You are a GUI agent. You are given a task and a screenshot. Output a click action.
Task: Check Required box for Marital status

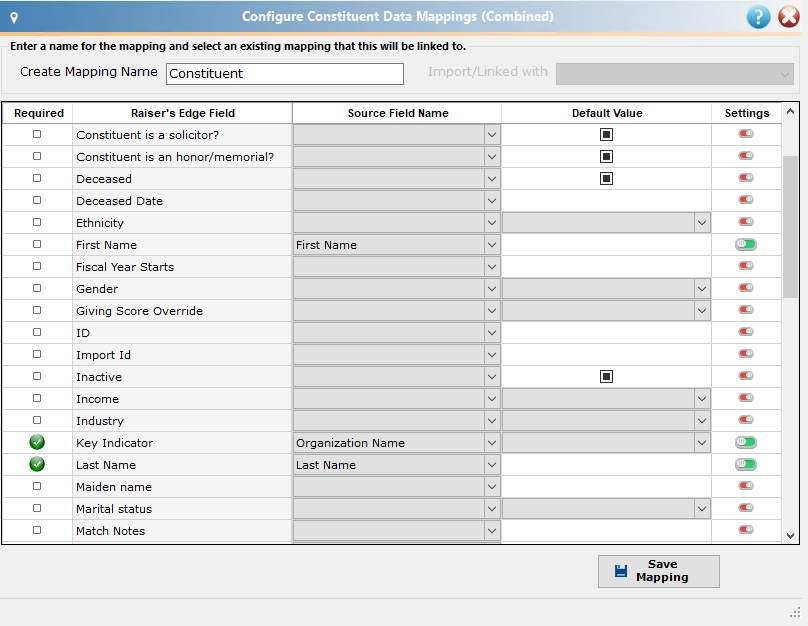click(37, 508)
